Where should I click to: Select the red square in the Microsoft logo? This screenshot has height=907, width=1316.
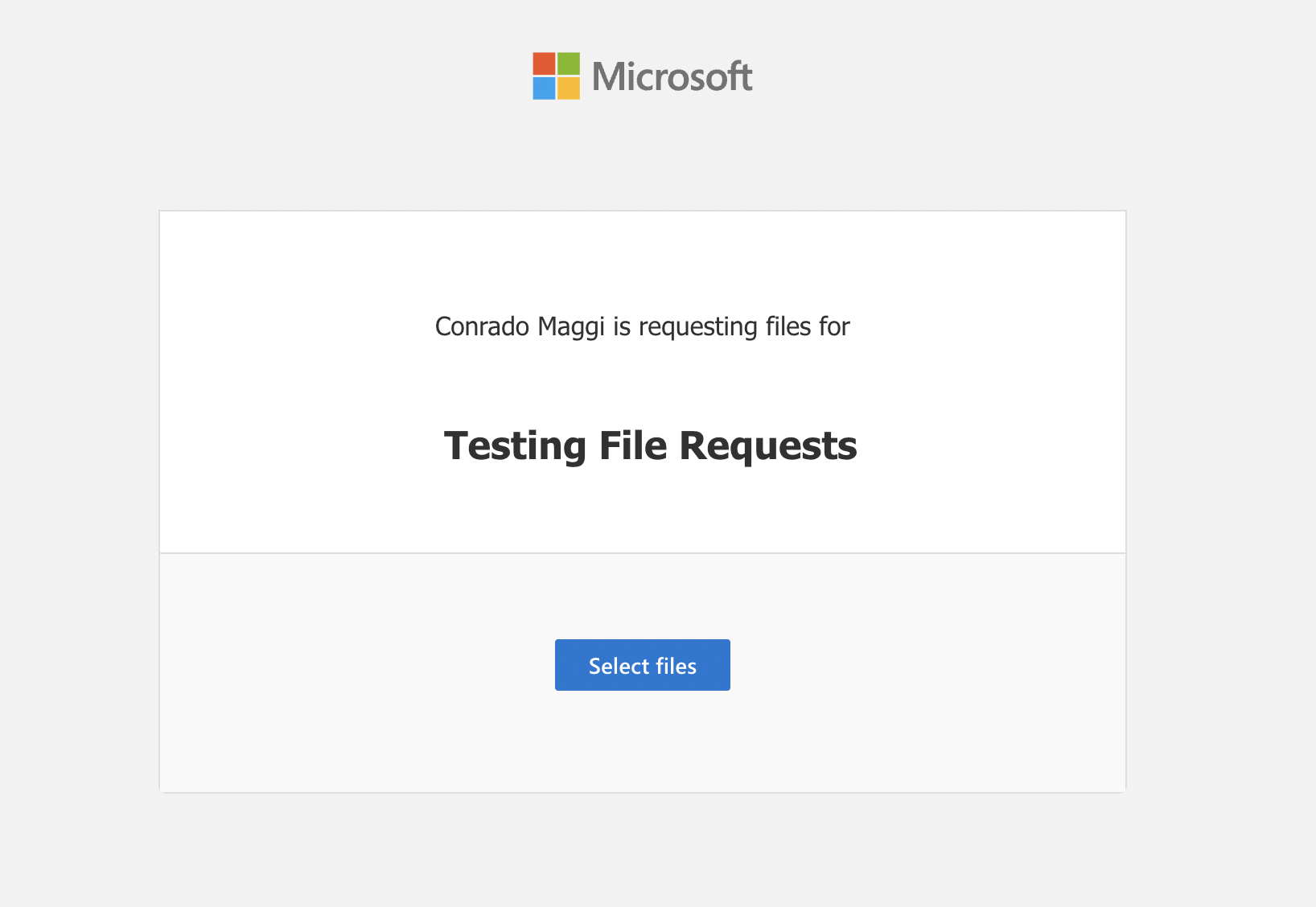tap(544, 62)
